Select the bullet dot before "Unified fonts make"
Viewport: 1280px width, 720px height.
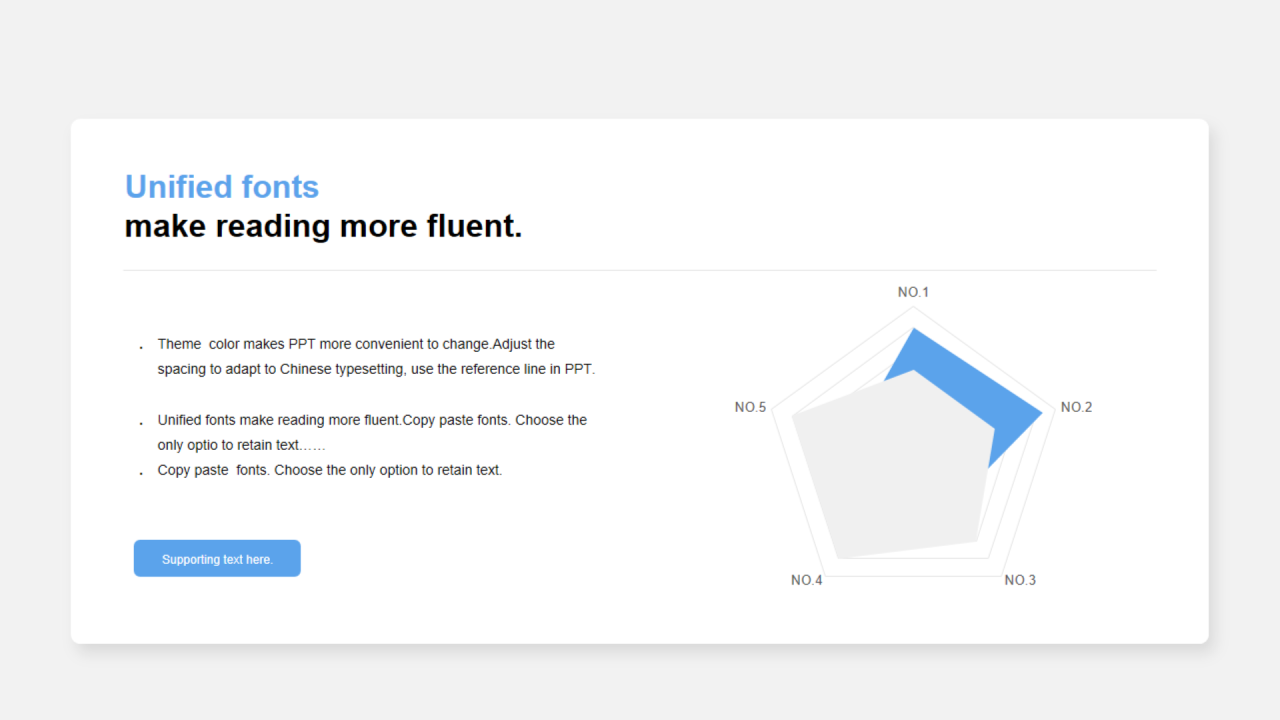click(141, 423)
